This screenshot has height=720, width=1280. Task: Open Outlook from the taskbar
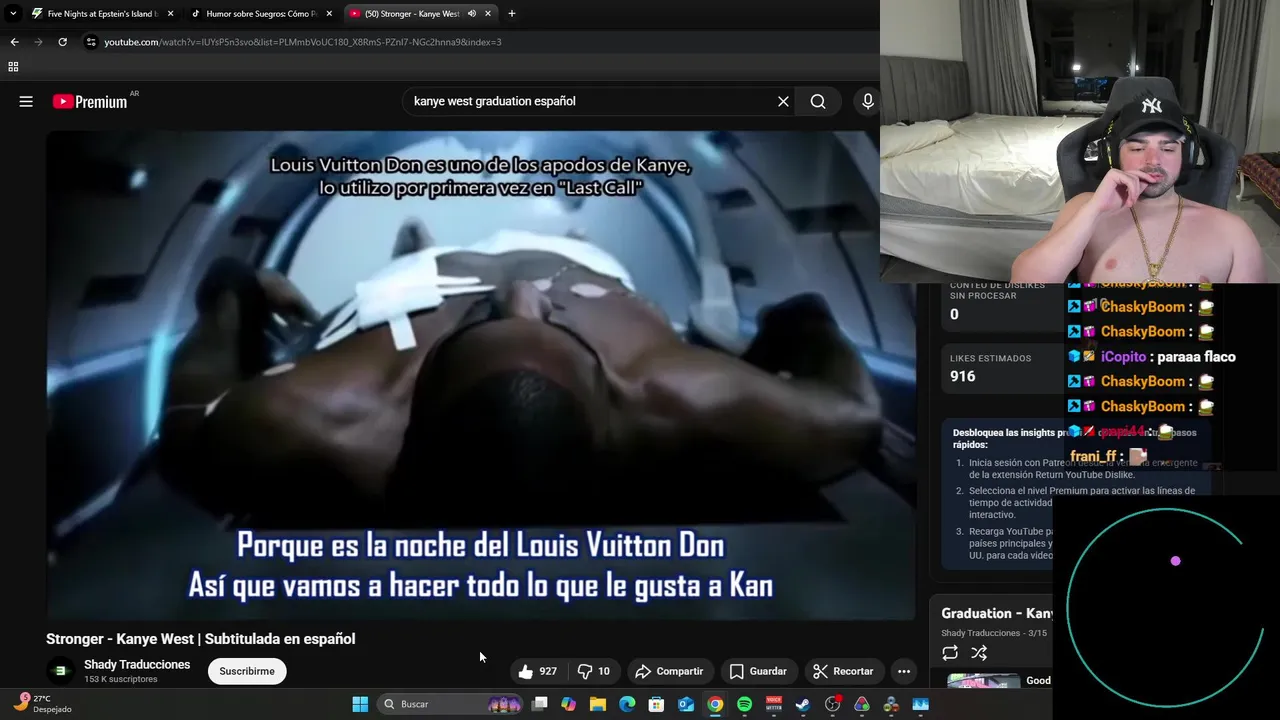coord(686,704)
